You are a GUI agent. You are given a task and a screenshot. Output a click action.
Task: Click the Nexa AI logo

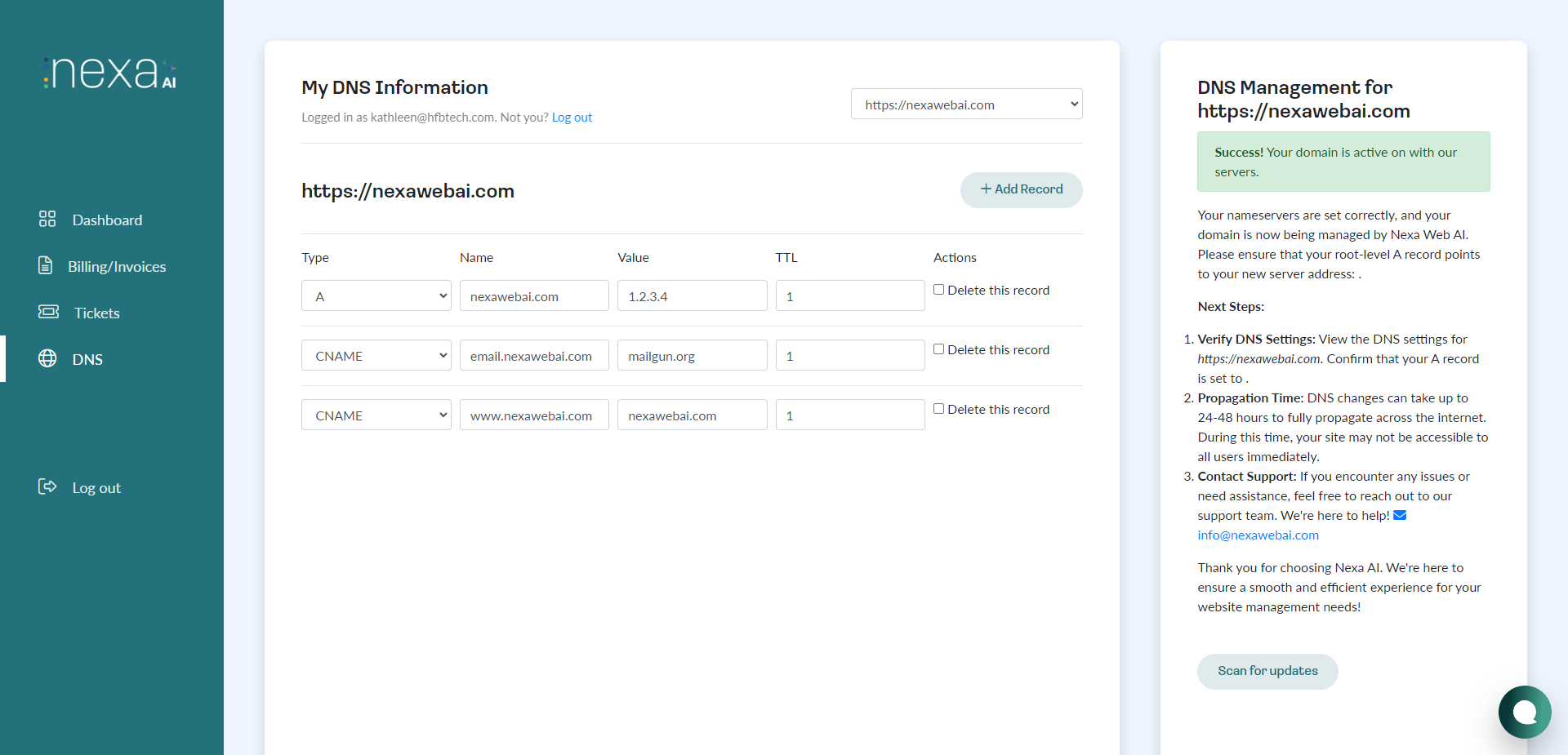pyautogui.click(x=110, y=73)
